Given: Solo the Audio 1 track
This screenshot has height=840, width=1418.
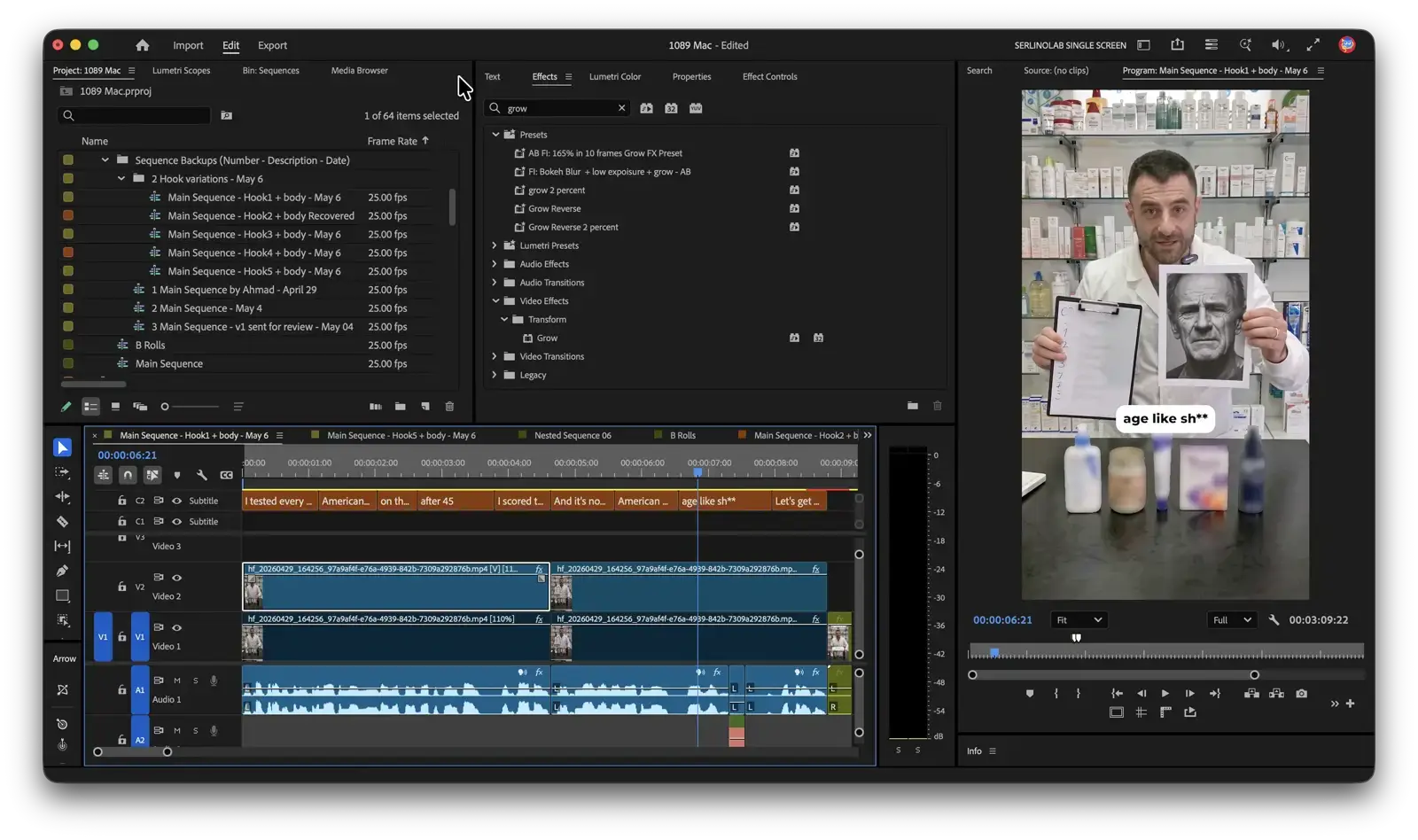Looking at the screenshot, I should (x=195, y=681).
